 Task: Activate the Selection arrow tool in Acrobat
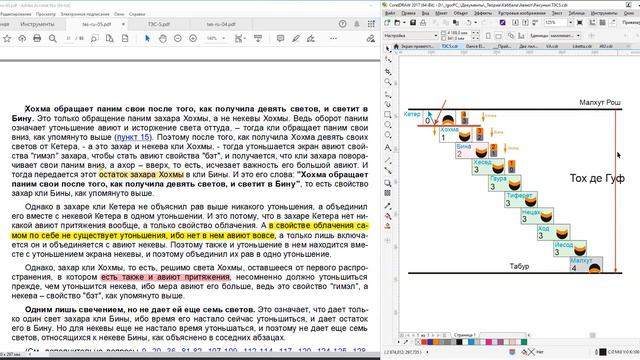coord(147,38)
